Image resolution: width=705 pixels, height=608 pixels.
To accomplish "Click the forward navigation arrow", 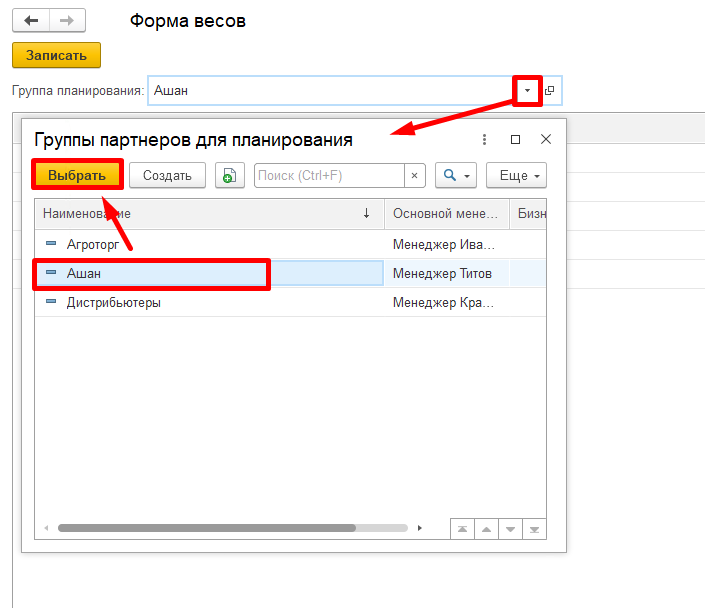I will click(67, 21).
